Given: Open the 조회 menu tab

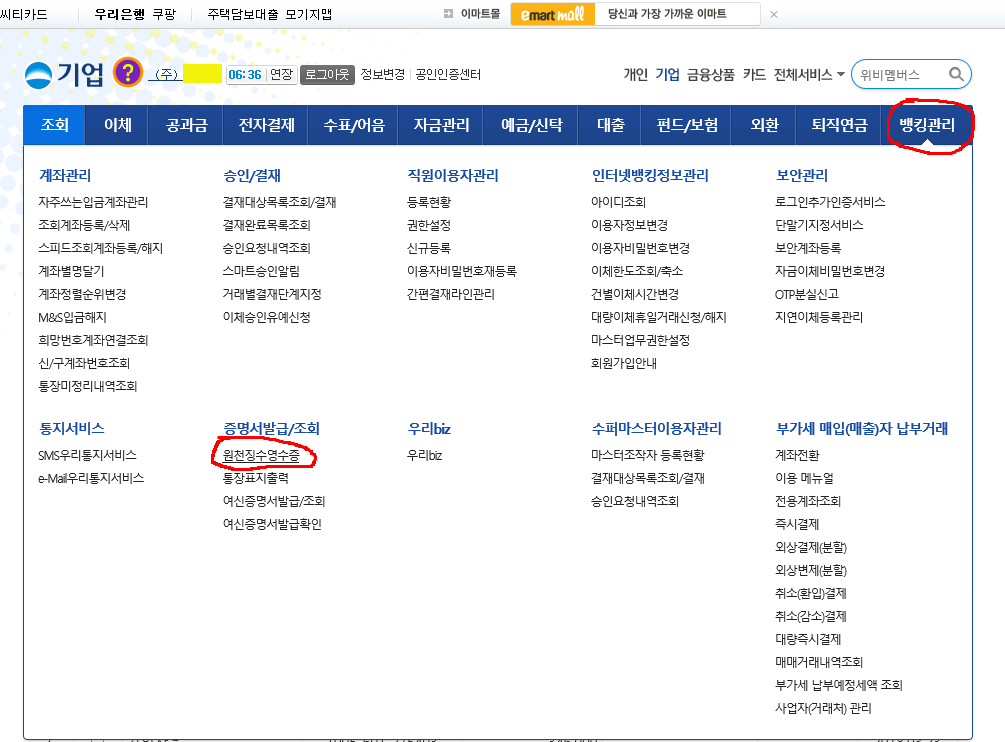Looking at the screenshot, I should tap(54, 125).
